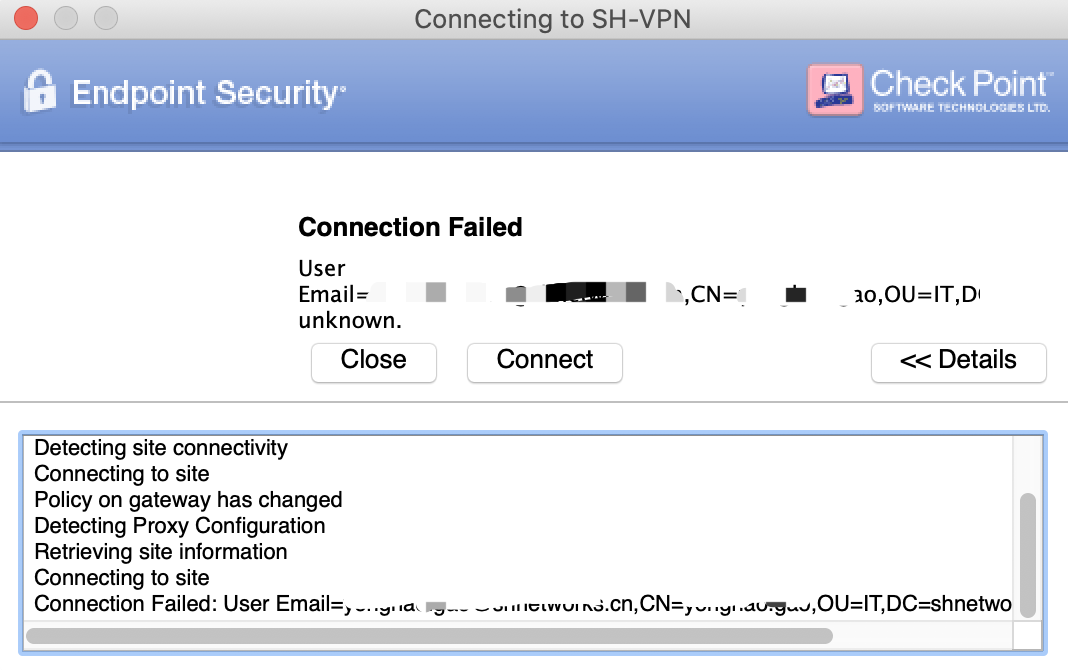Click the Check Point computer logo icon

(x=834, y=89)
